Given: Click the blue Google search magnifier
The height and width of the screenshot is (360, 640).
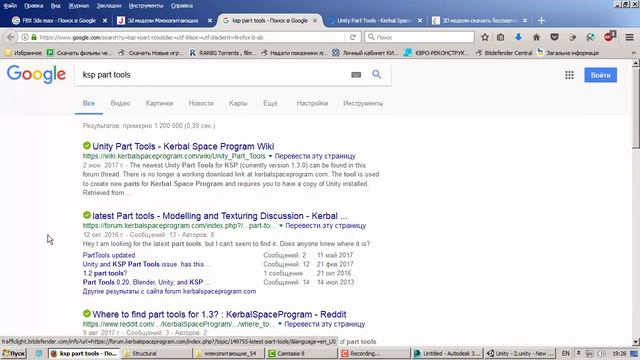Looking at the screenshot, I should click(376, 74).
